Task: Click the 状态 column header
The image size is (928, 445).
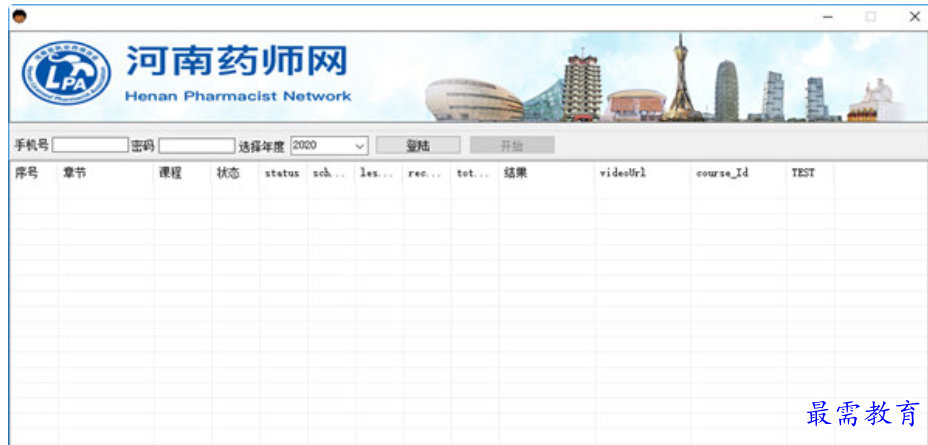Action: click(236, 173)
